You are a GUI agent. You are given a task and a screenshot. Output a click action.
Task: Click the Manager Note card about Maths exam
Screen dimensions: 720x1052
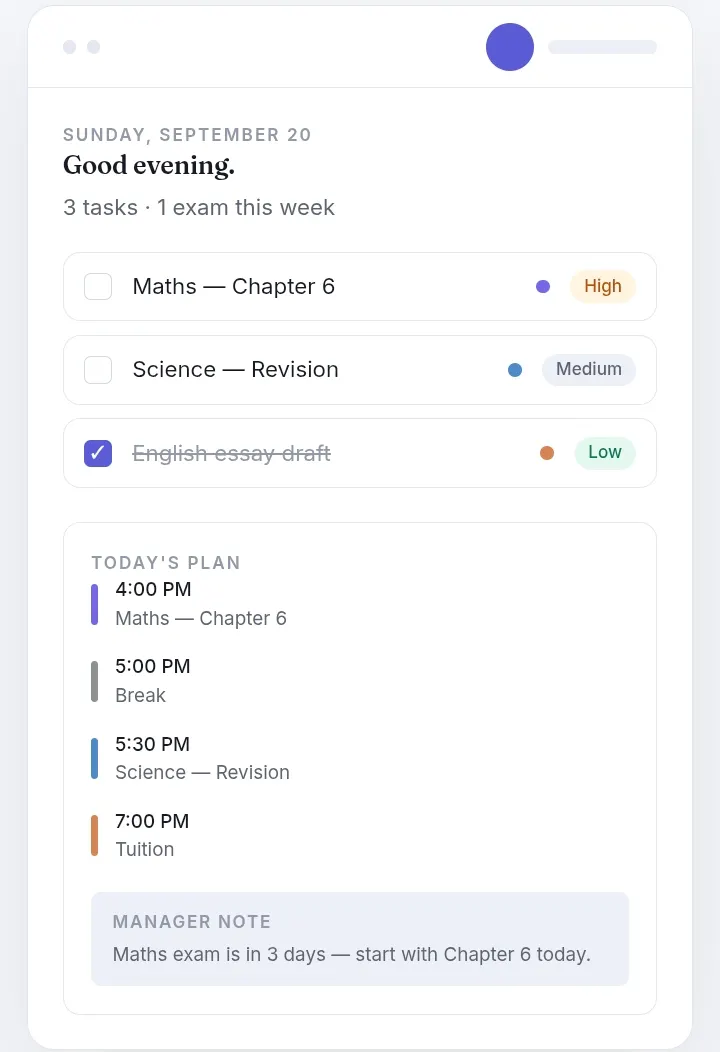point(360,939)
